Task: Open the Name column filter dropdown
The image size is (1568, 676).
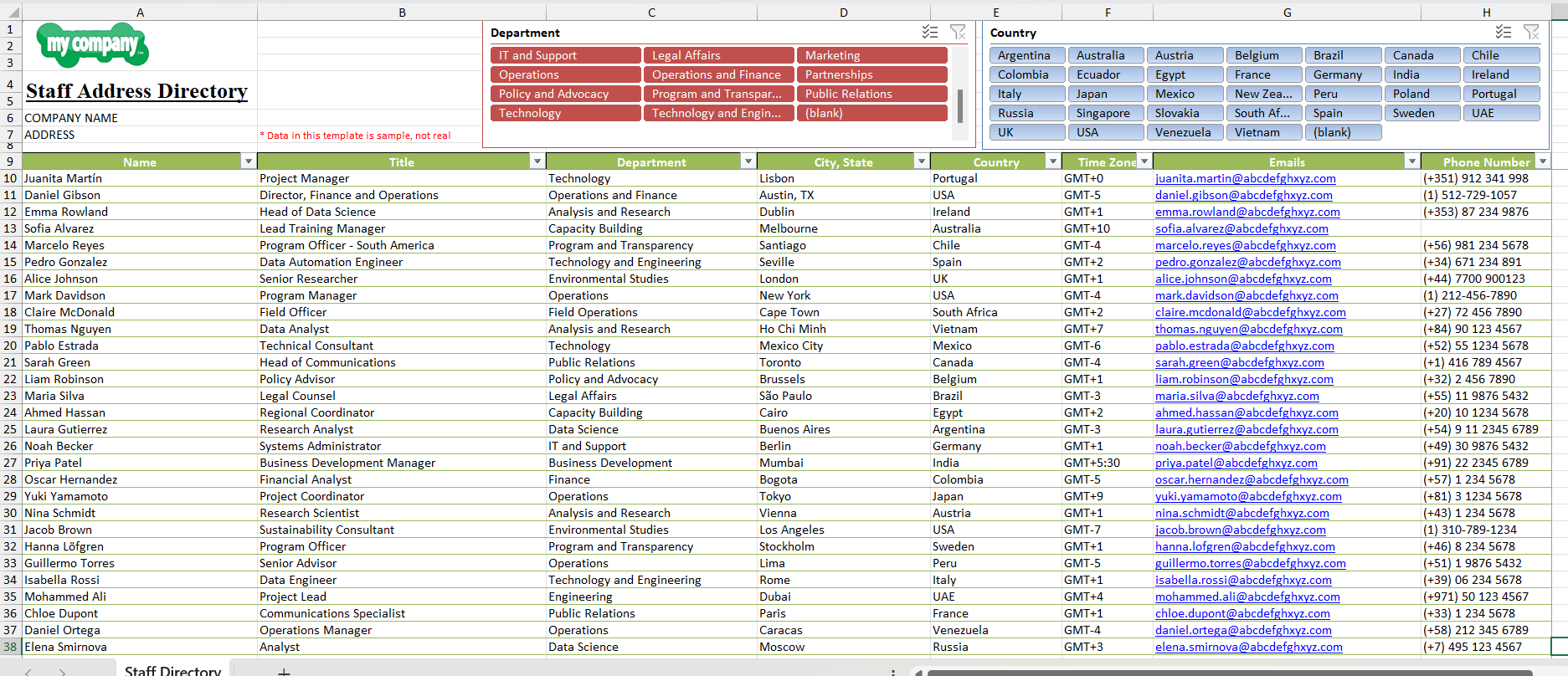Action: (x=248, y=161)
